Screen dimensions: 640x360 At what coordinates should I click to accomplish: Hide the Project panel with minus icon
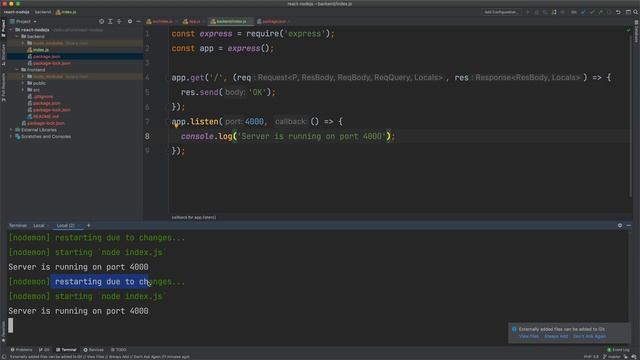(x=138, y=21)
